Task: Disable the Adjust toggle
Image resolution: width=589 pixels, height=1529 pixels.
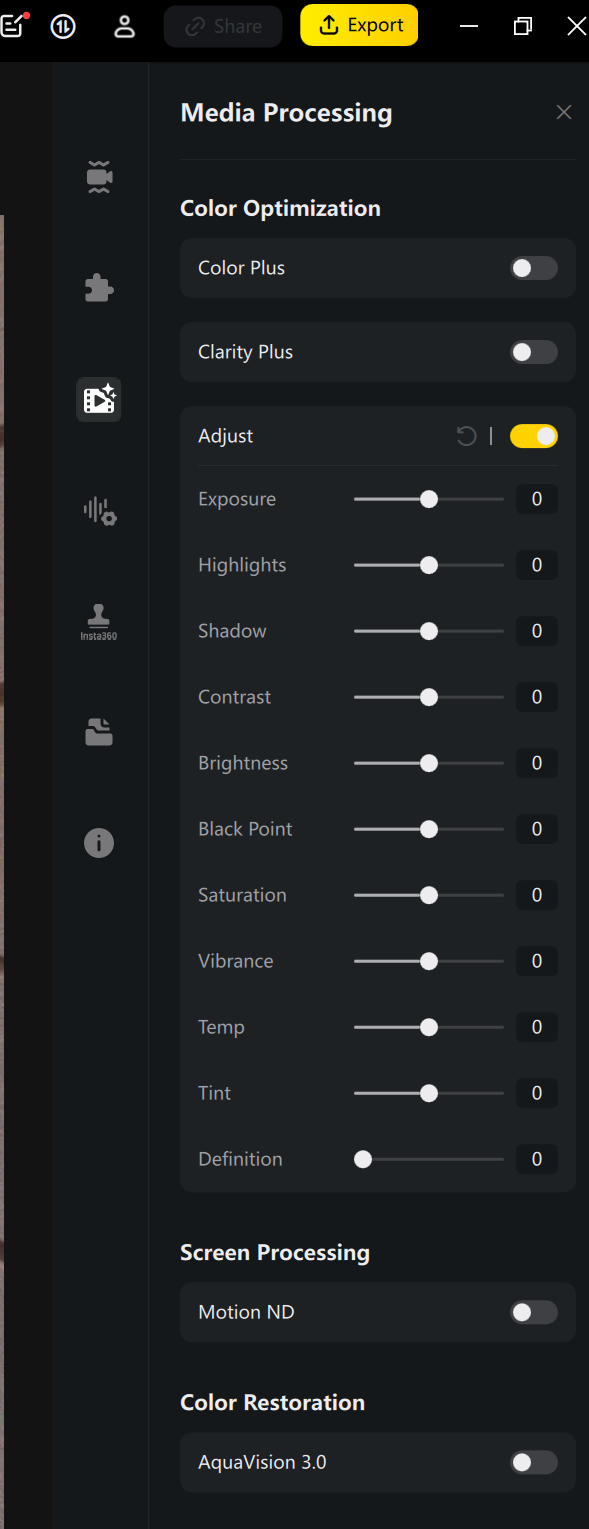Action: tap(534, 436)
